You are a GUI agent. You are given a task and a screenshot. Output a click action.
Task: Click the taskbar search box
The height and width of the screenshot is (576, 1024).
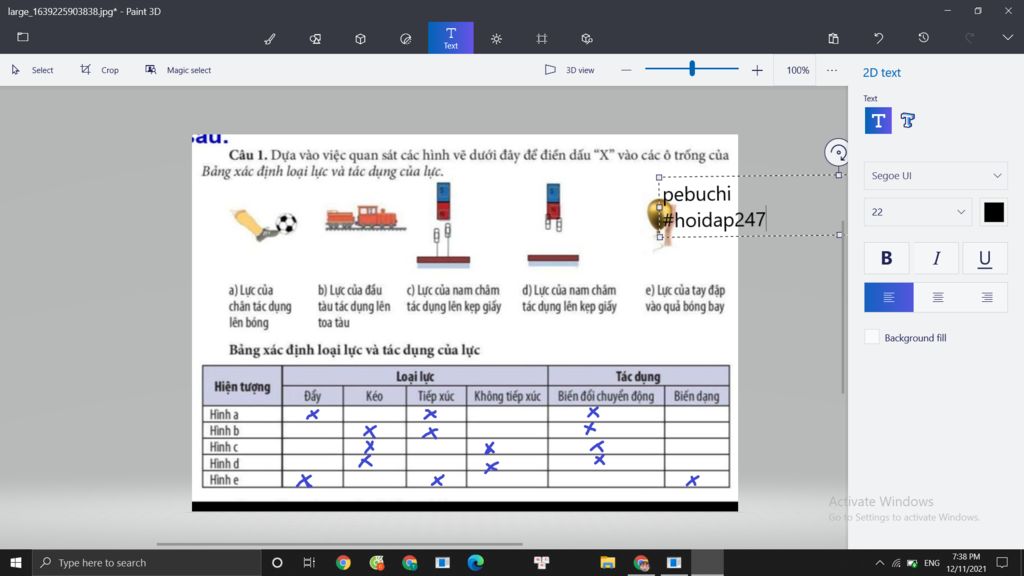point(146,562)
